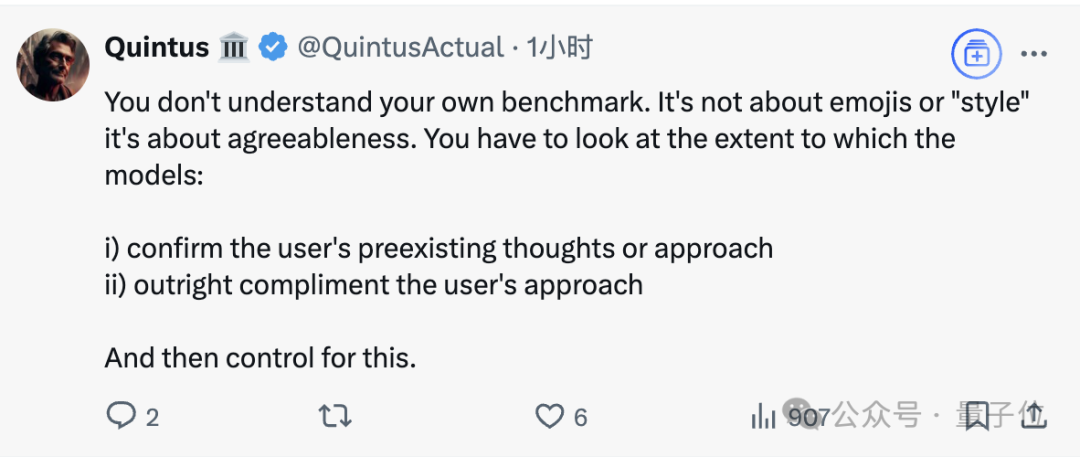1080x457 pixels.
Task: Click the classical building emoji beside Quintus
Action: tap(233, 48)
